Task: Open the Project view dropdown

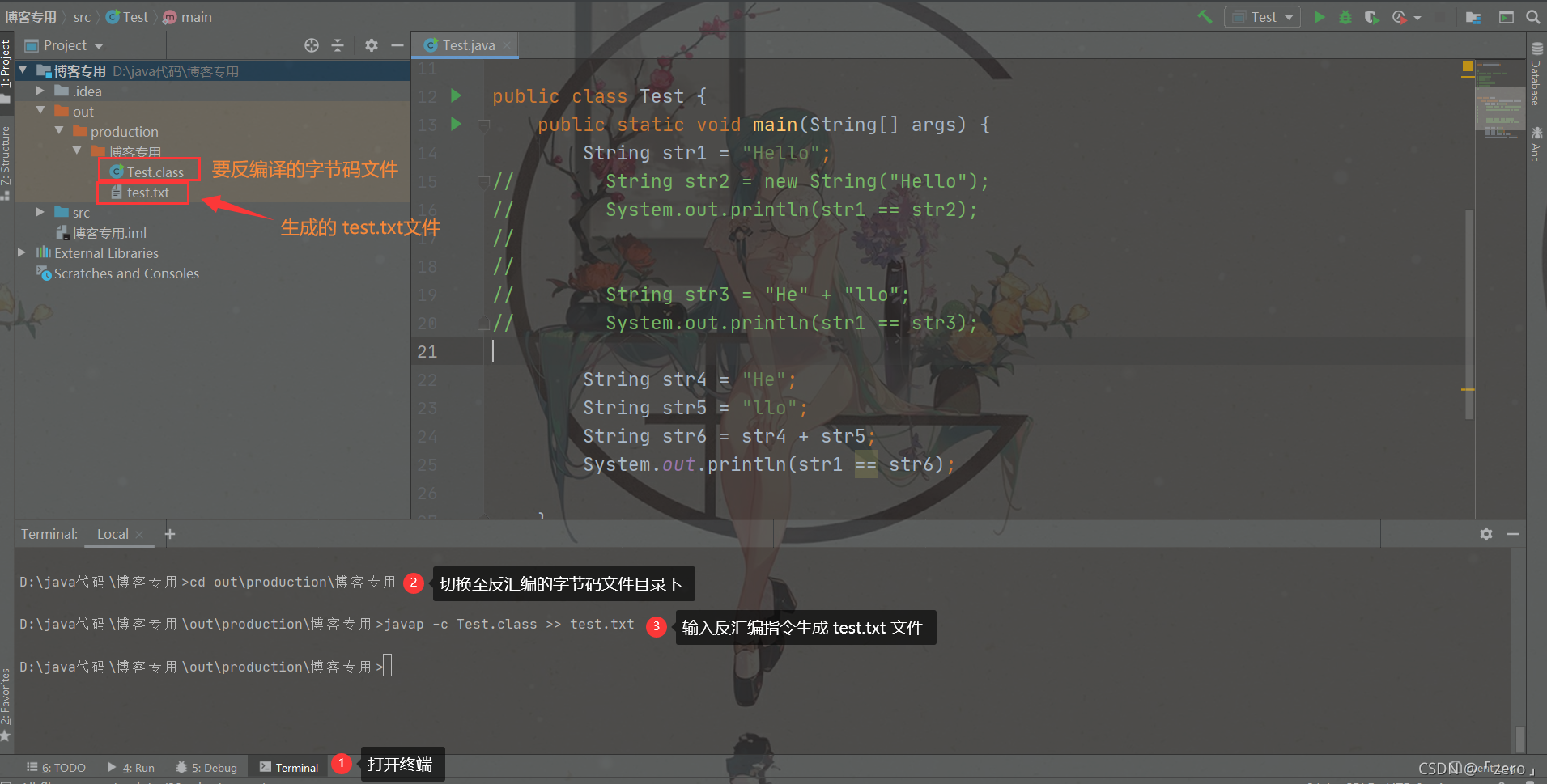Action: [65, 45]
